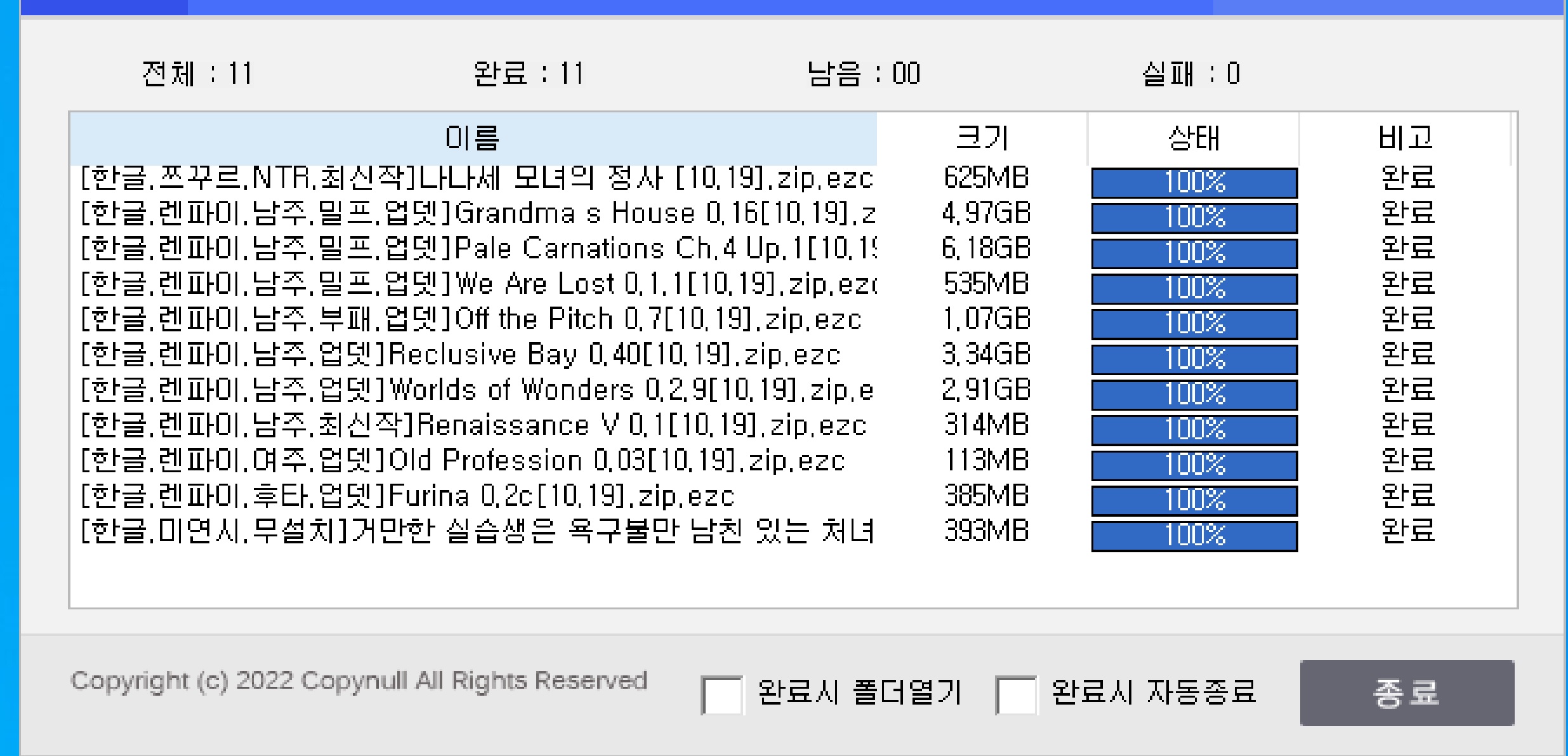Select the Worlds of Wonders 0.2.9 row
This screenshot has height=756, width=1568.
[x=477, y=390]
